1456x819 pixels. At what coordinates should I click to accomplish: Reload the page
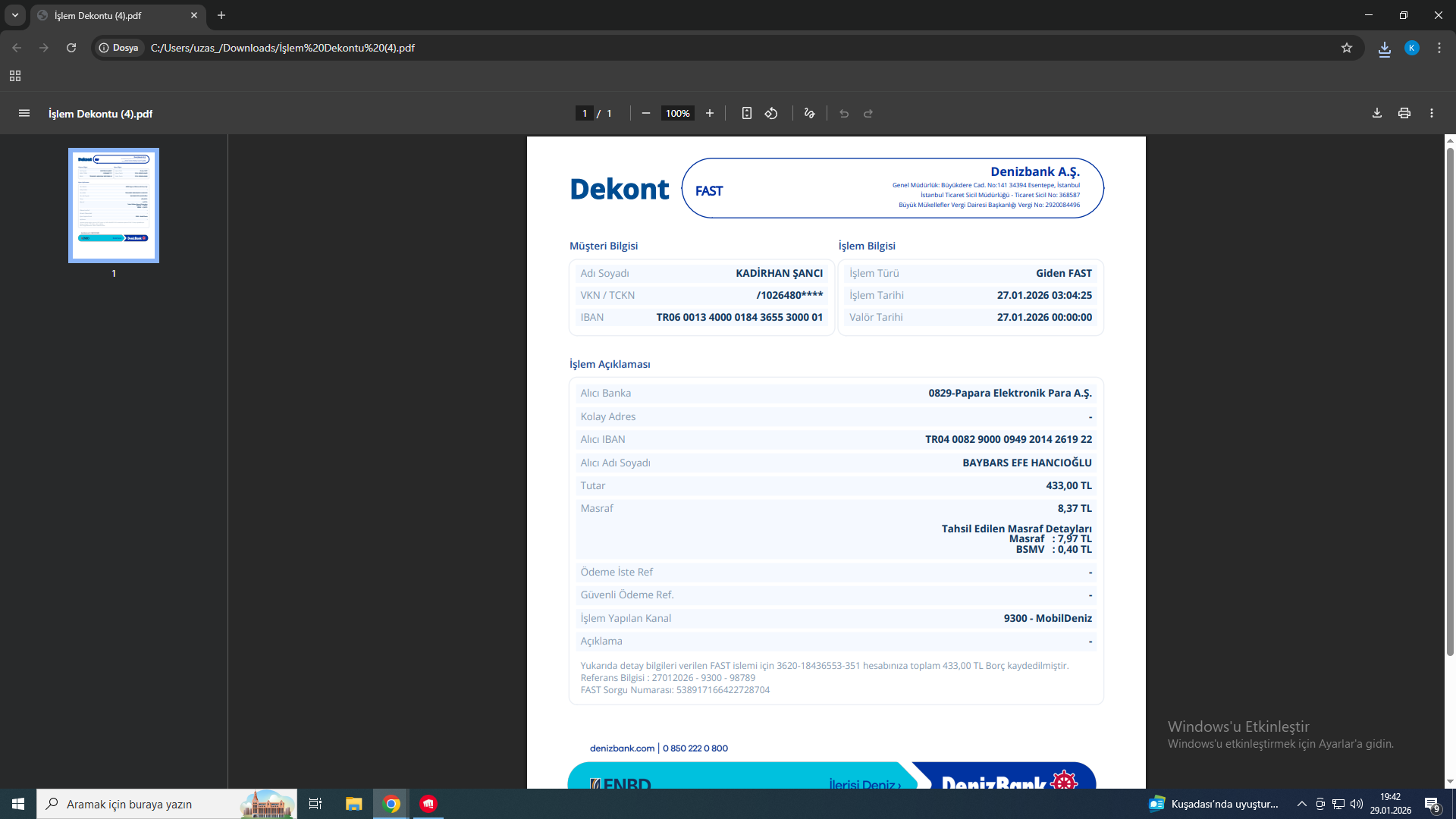71,48
